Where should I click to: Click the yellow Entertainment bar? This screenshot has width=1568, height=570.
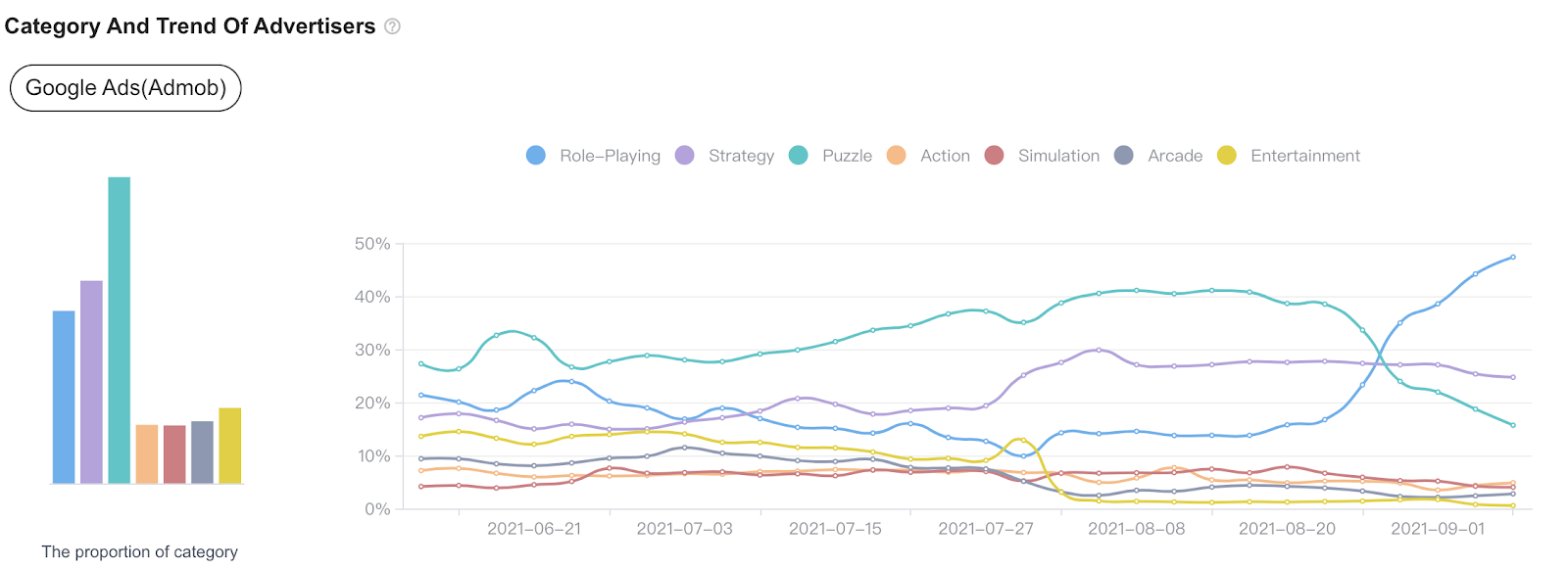pyautogui.click(x=230, y=446)
